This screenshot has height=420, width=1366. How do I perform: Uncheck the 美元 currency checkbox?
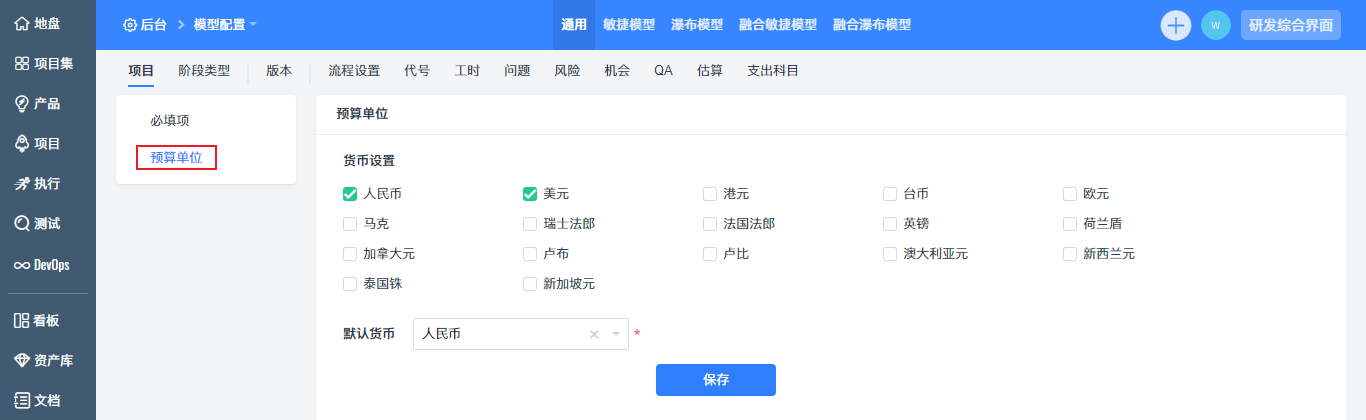click(530, 194)
